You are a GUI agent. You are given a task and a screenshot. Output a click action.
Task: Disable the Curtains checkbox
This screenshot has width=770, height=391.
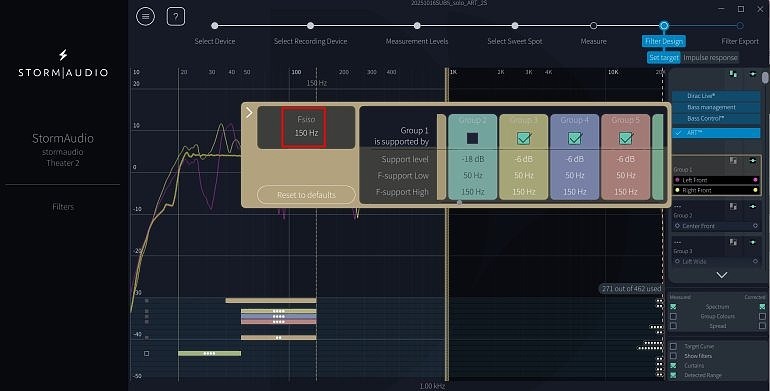(x=673, y=365)
